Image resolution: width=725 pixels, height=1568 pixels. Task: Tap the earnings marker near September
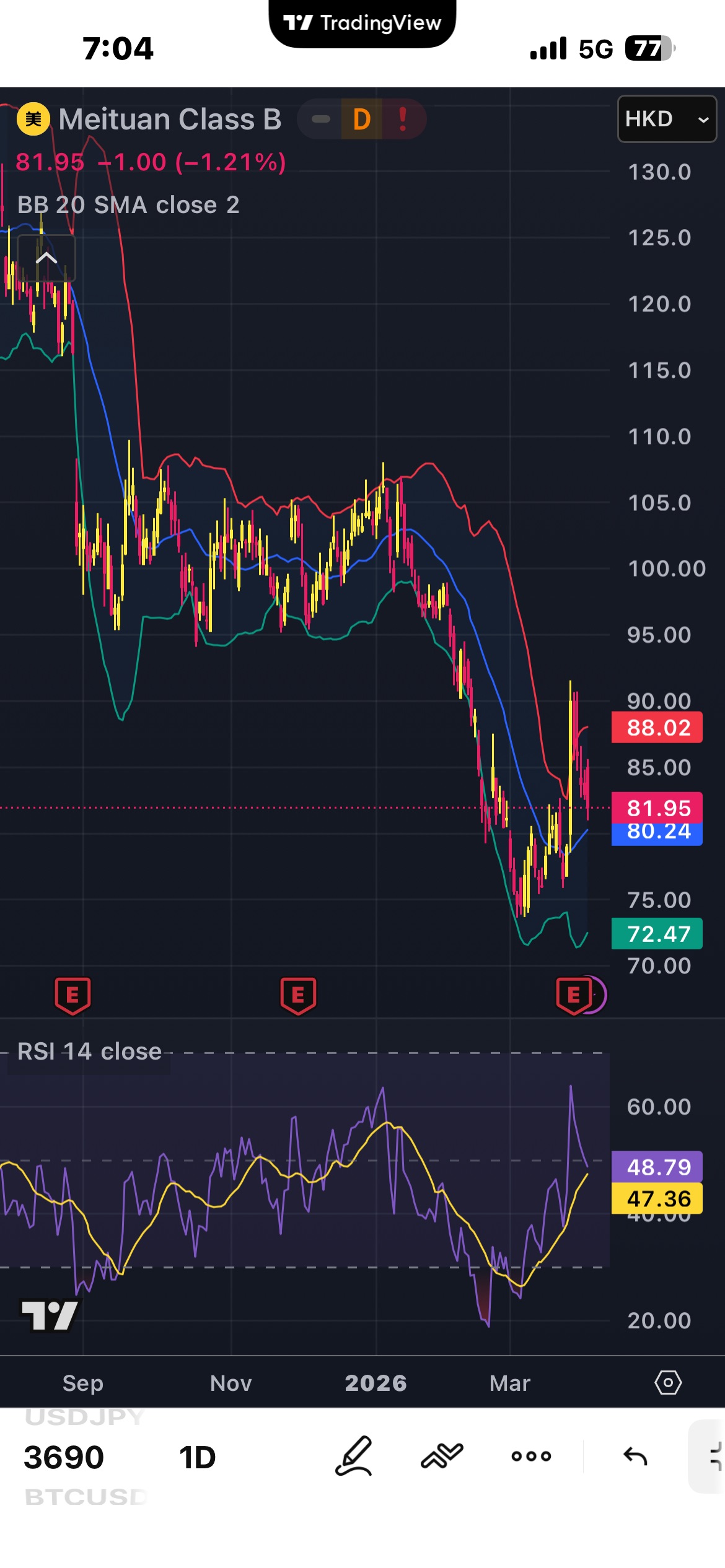coord(73,995)
